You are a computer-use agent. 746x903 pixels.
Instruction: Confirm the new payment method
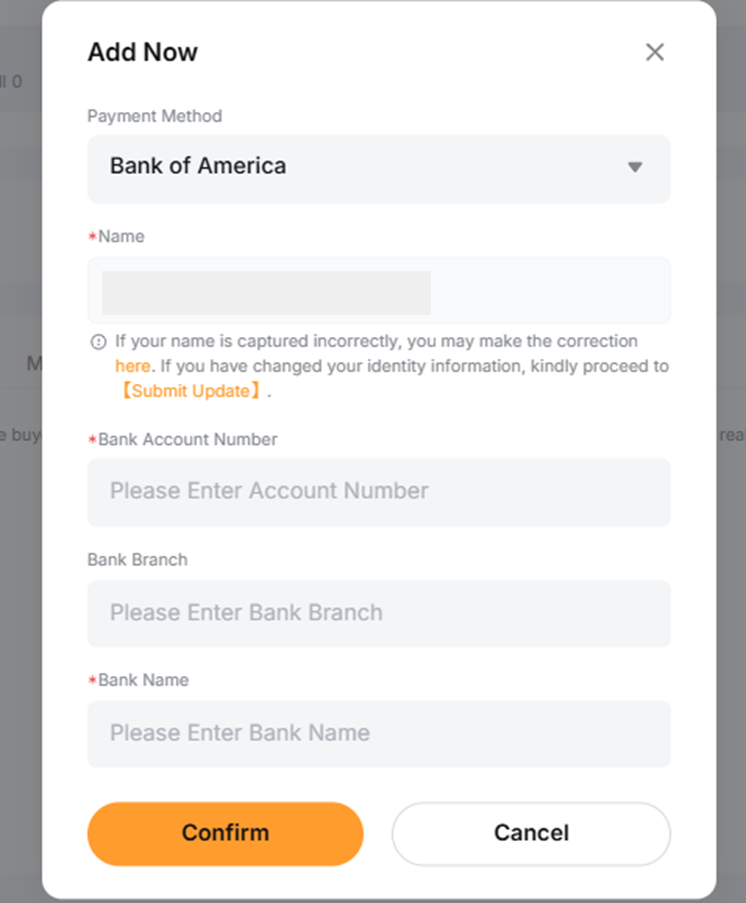tap(225, 833)
